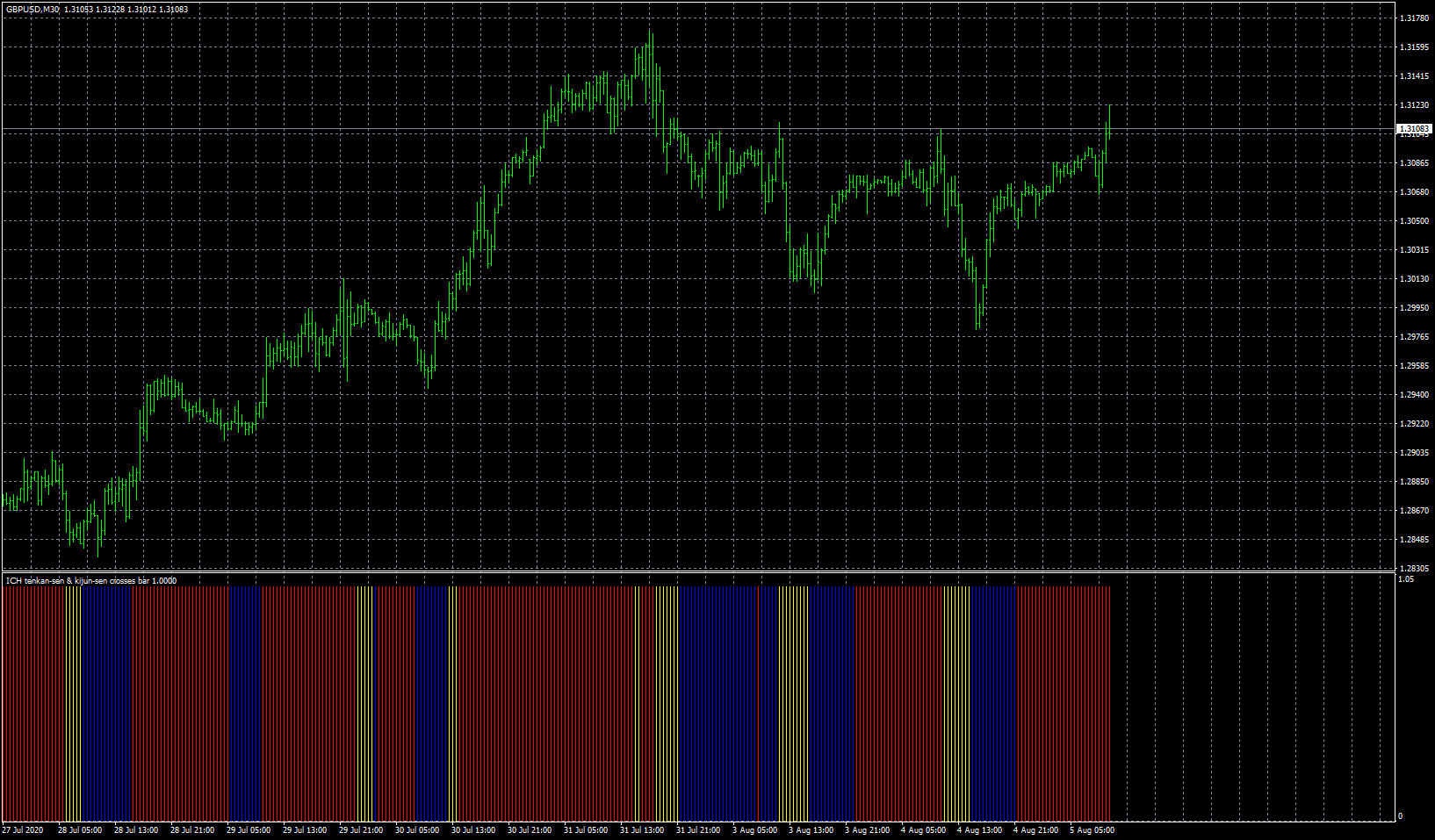Pick the 31 Jul 21:00 time label

[x=698, y=830]
